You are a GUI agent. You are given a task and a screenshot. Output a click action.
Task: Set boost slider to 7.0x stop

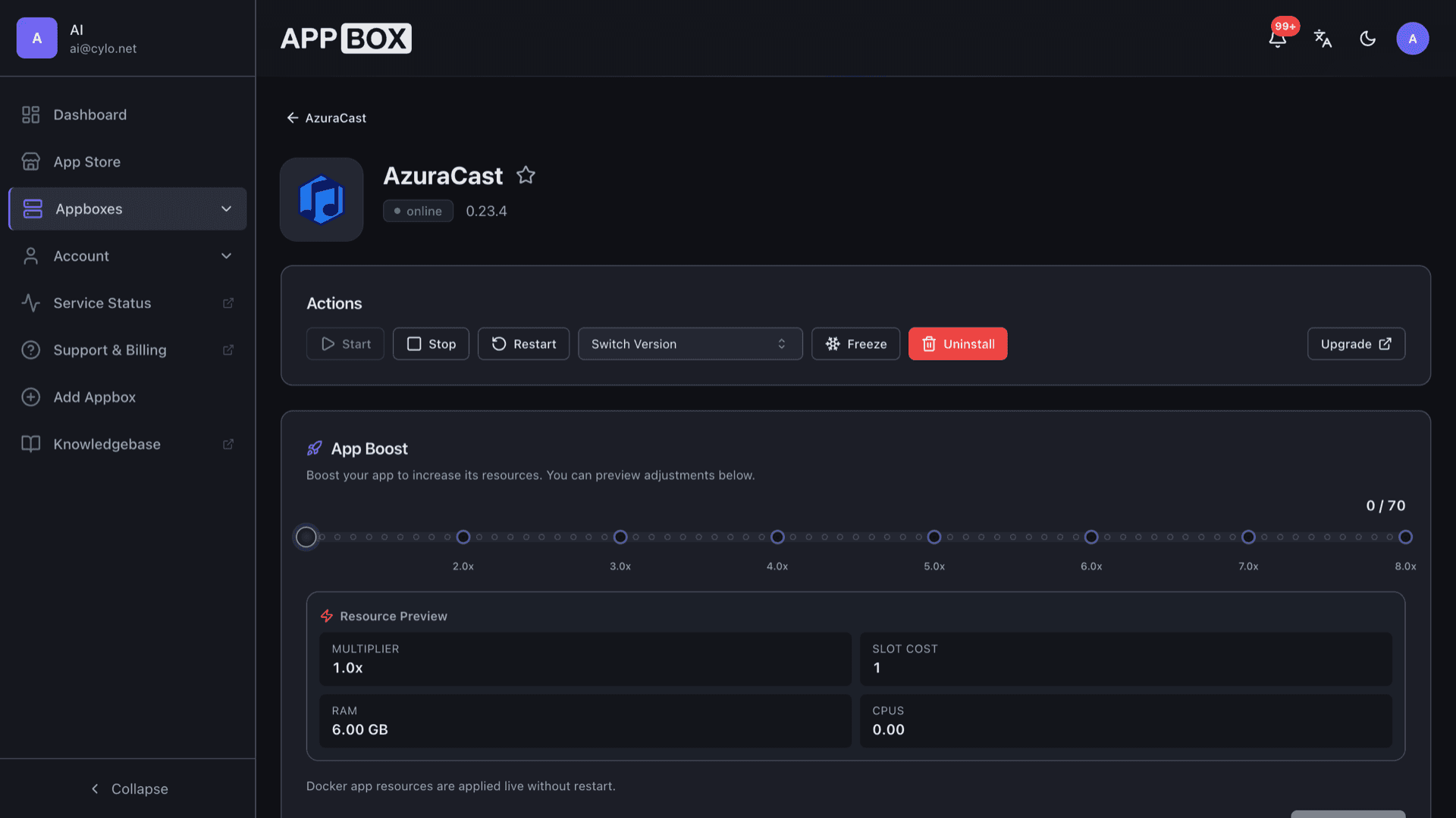pyautogui.click(x=1248, y=537)
